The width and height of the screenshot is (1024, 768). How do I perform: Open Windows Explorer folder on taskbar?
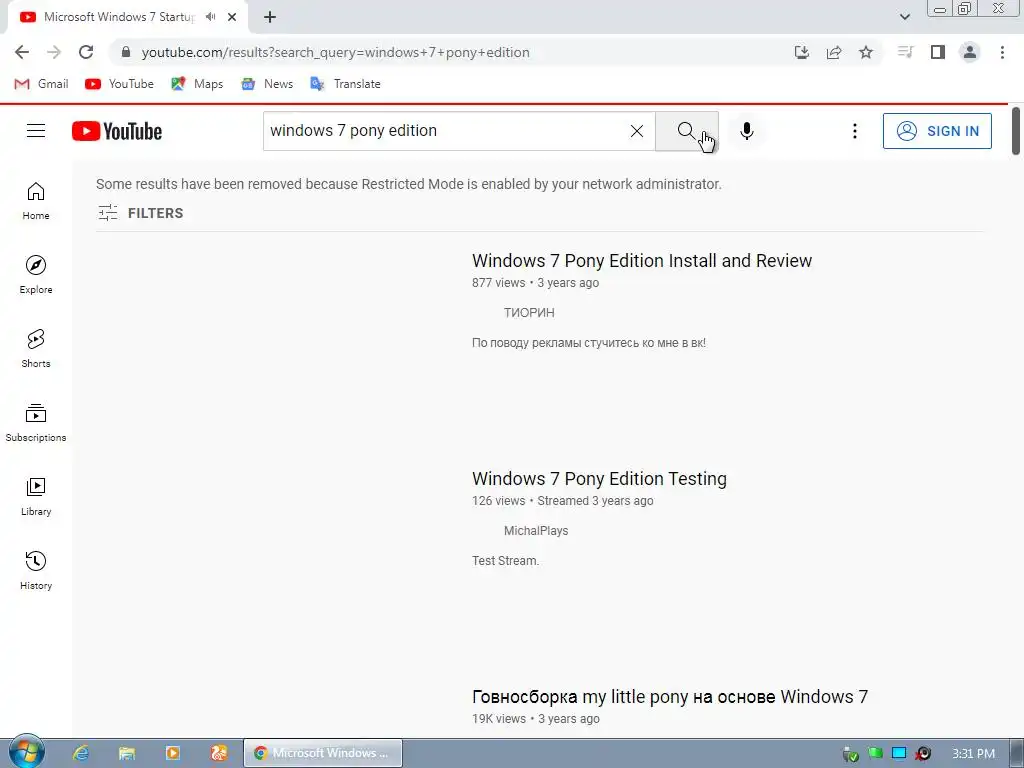(127, 753)
